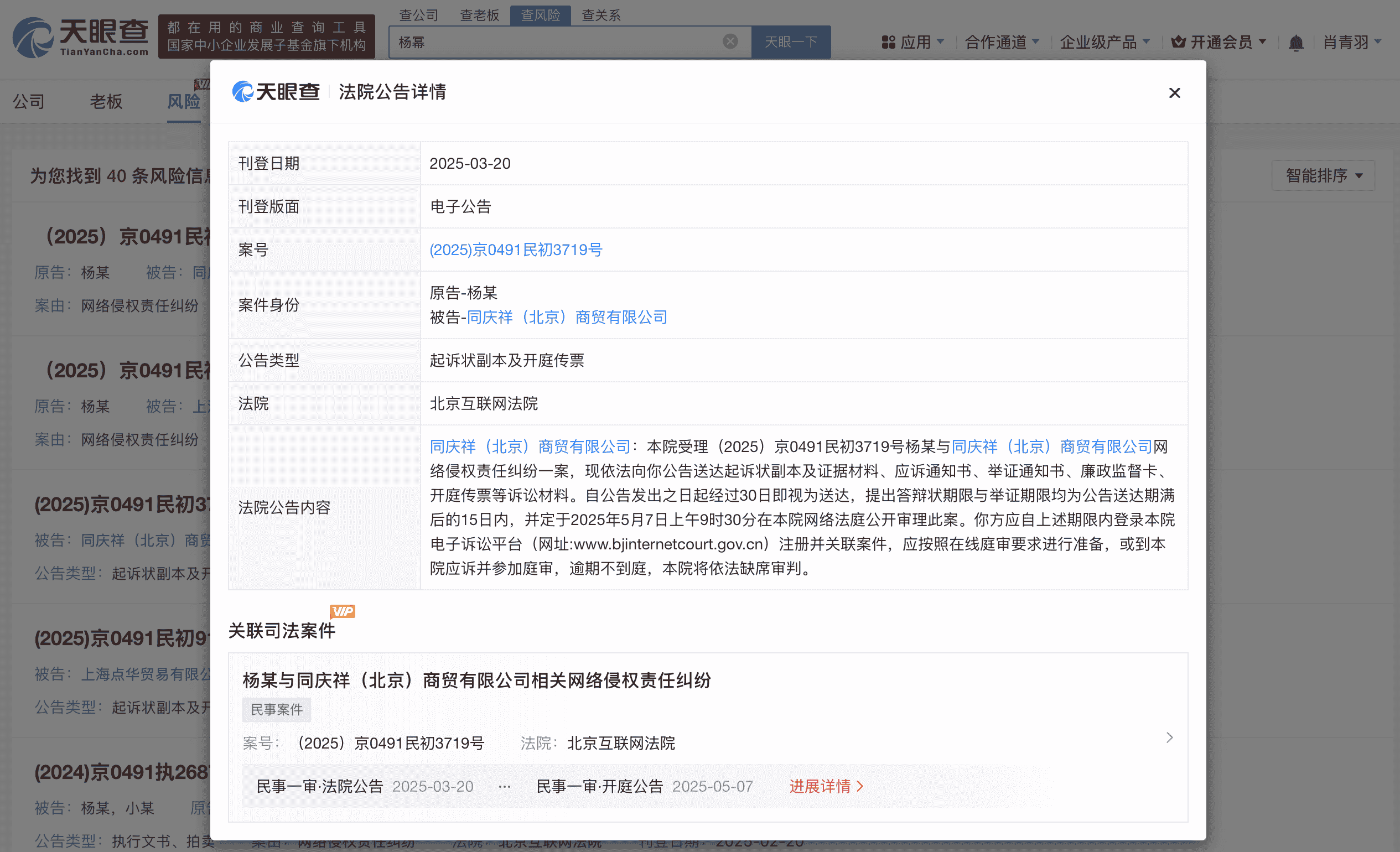The height and width of the screenshot is (852, 1400).
Task: Clear the 杨幂 search text with the X icon
Action: point(730,40)
